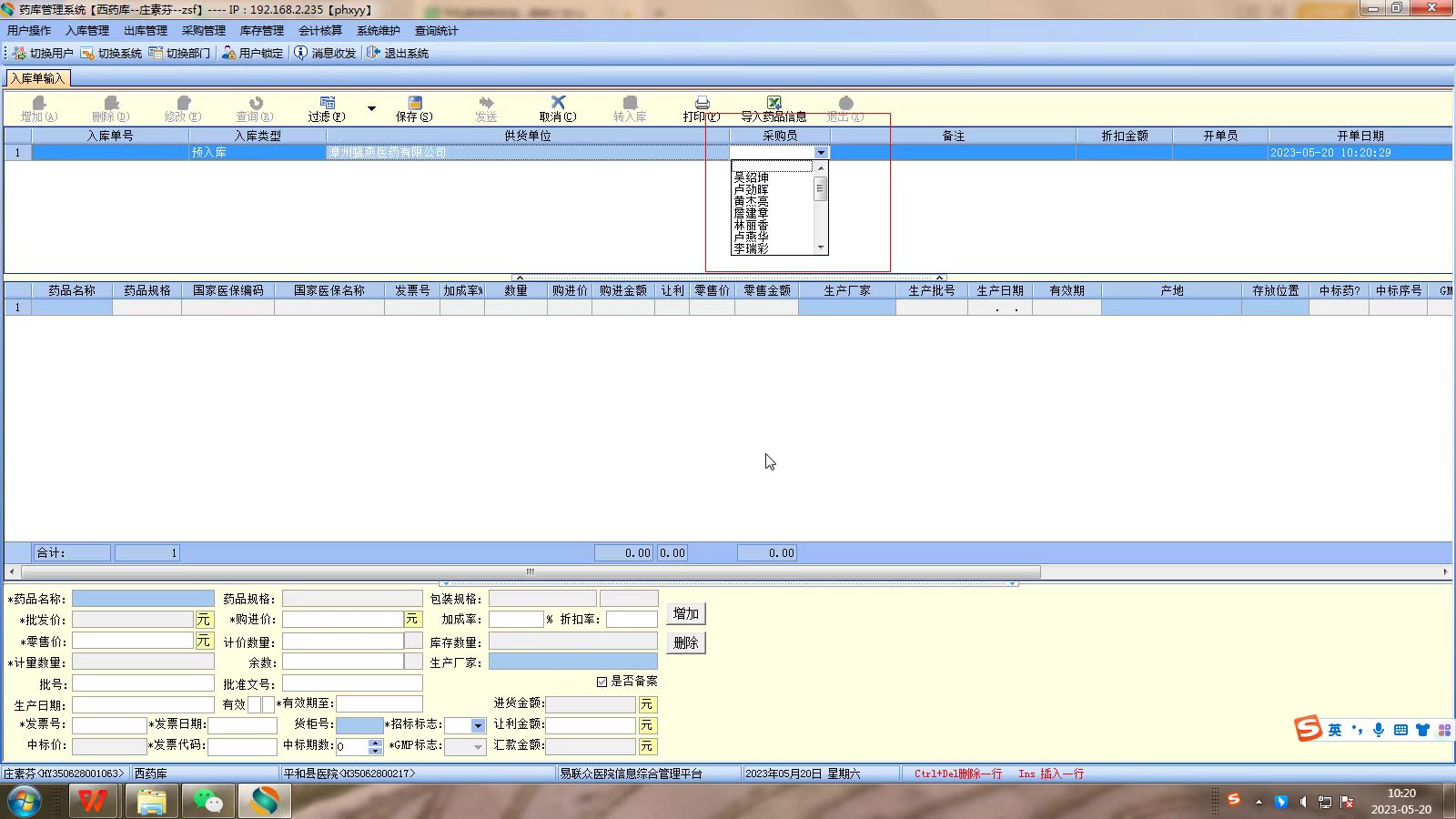The image size is (1456, 819).
Task: Click the 增加 button beside the form
Action: [x=686, y=614]
